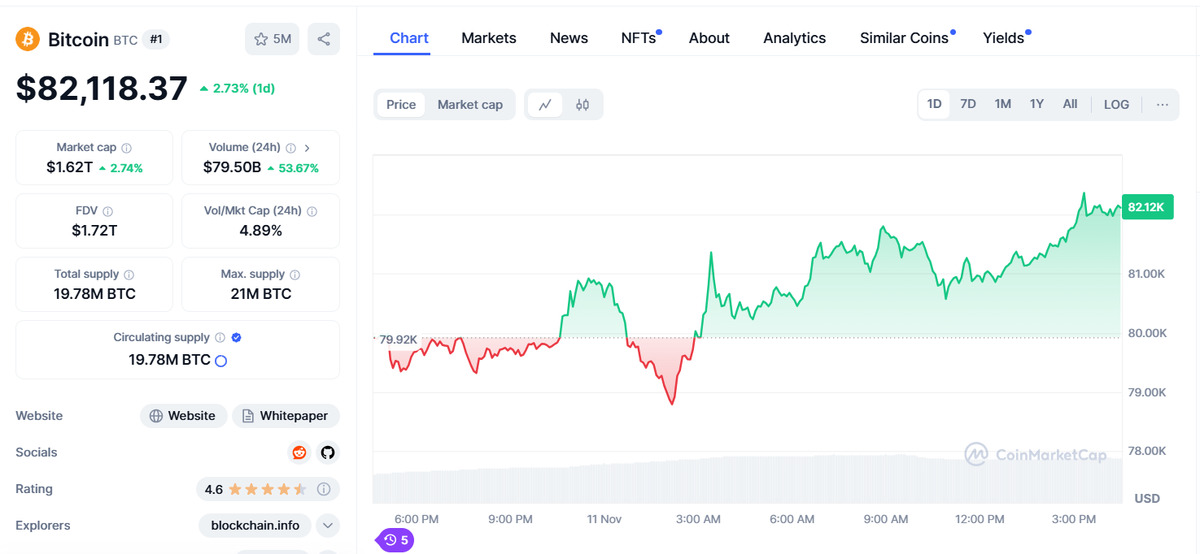Screen dimensions: 1200x554
Task: Switch to the Similar Coins tab
Action: (x=906, y=38)
